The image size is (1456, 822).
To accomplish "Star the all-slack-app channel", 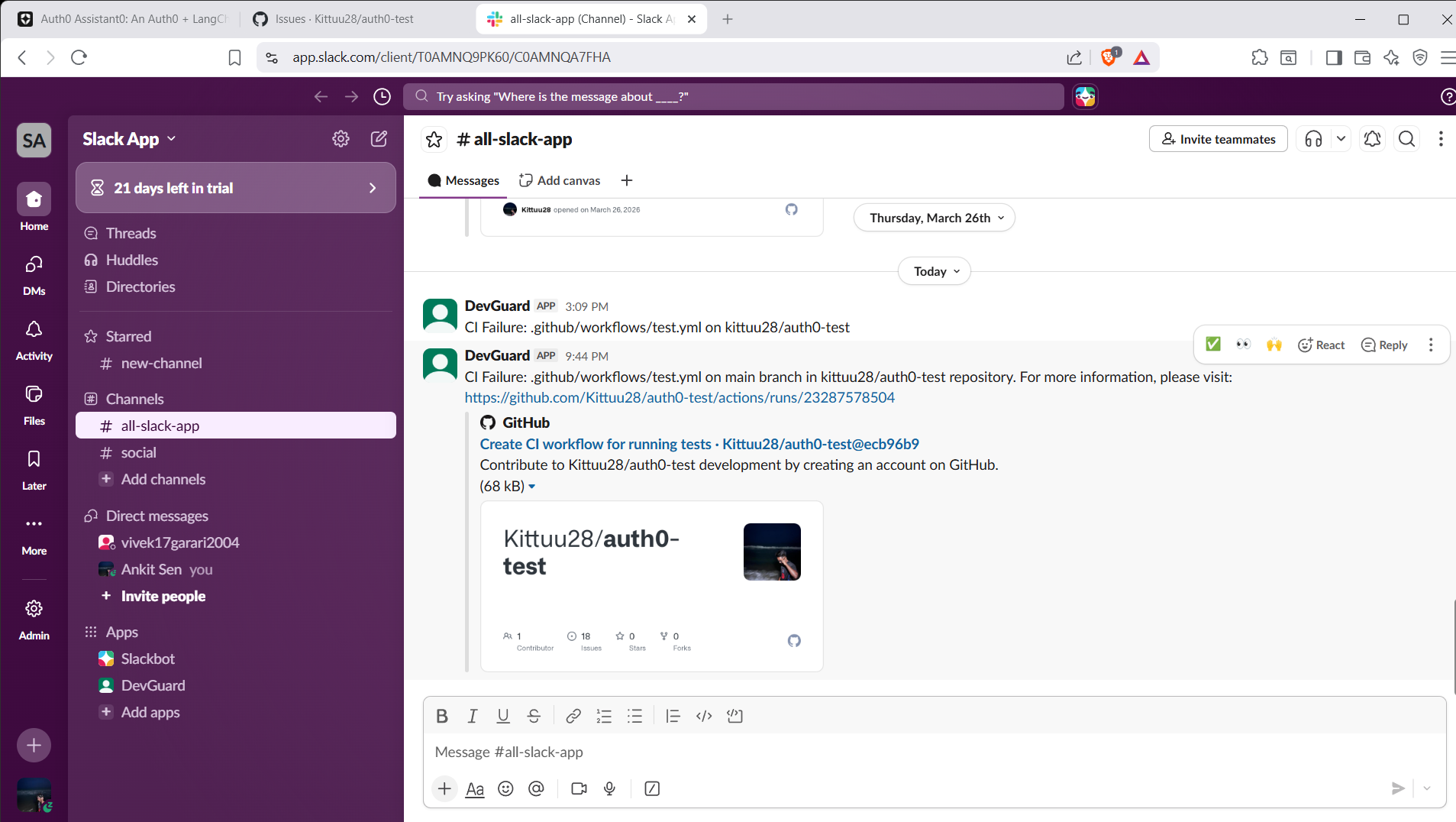I will point(434,139).
